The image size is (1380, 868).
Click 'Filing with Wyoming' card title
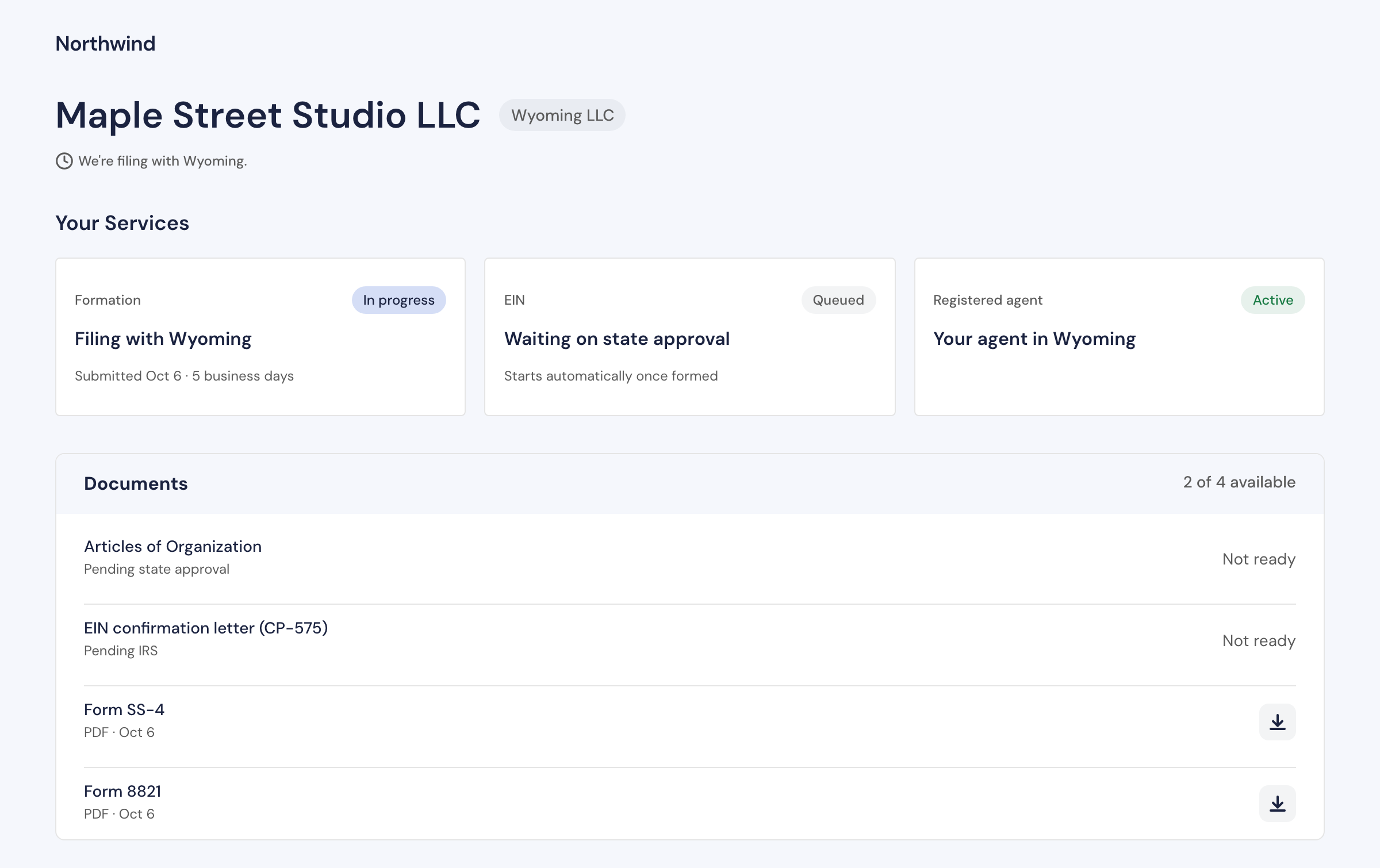[163, 339]
